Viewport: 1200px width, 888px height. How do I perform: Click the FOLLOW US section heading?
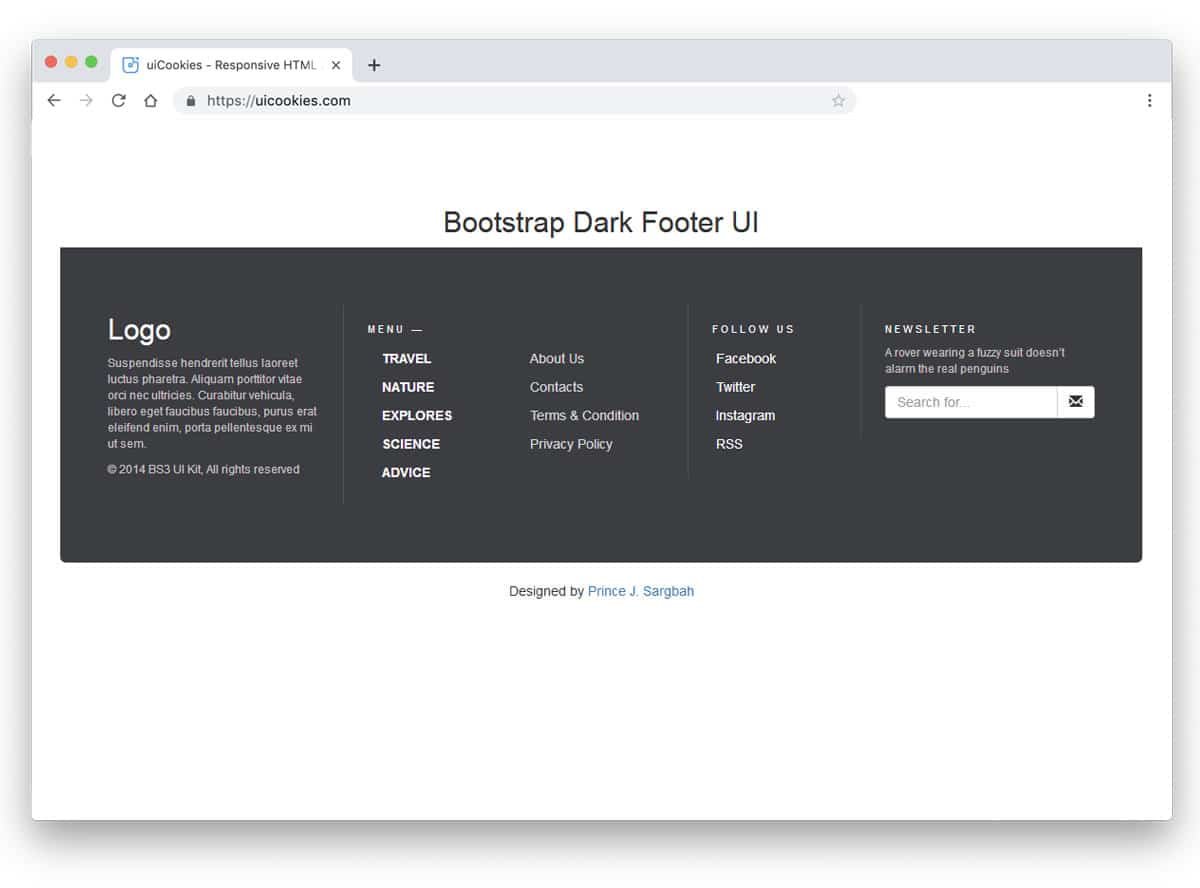coord(753,329)
